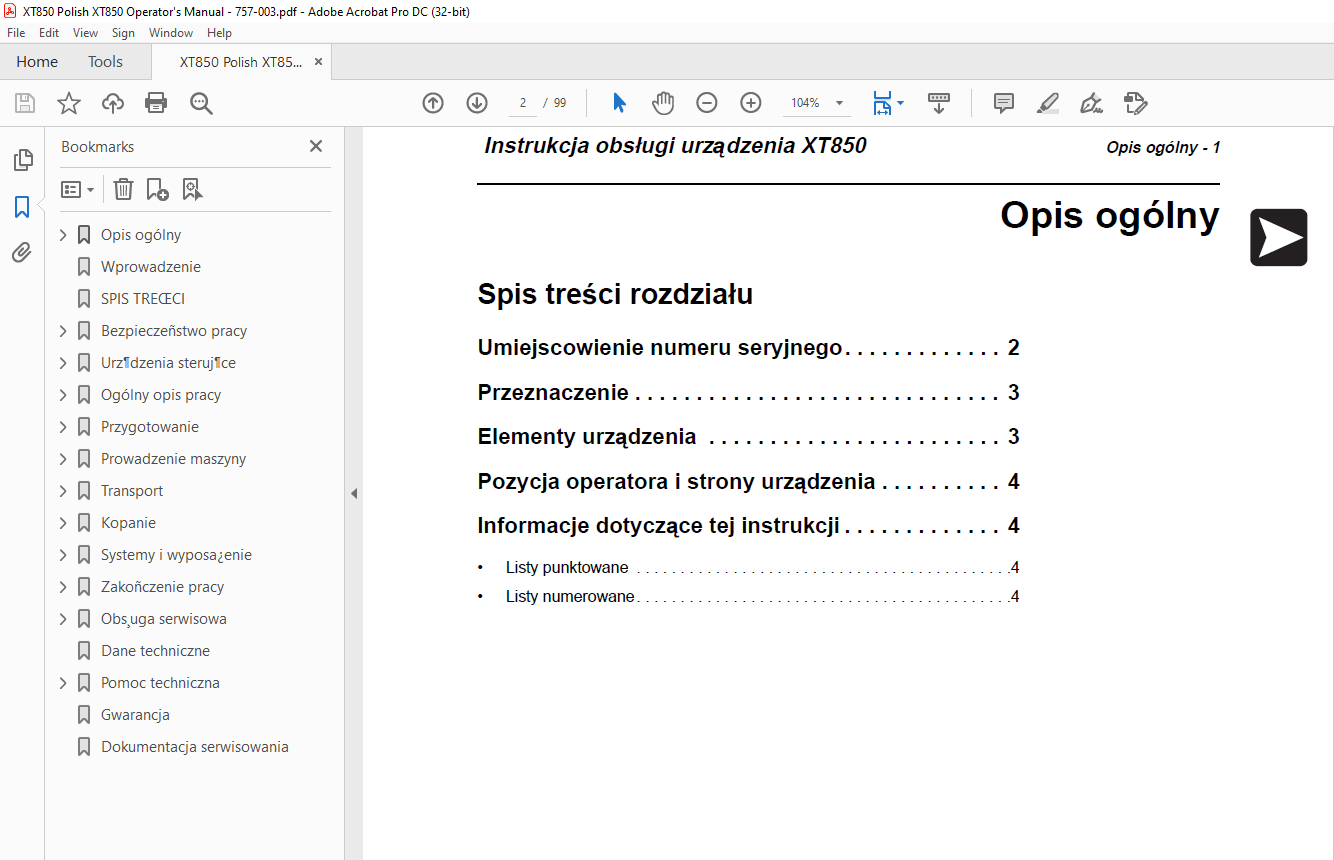Find current bookmark icon
The height and width of the screenshot is (860, 1334).
point(192,189)
